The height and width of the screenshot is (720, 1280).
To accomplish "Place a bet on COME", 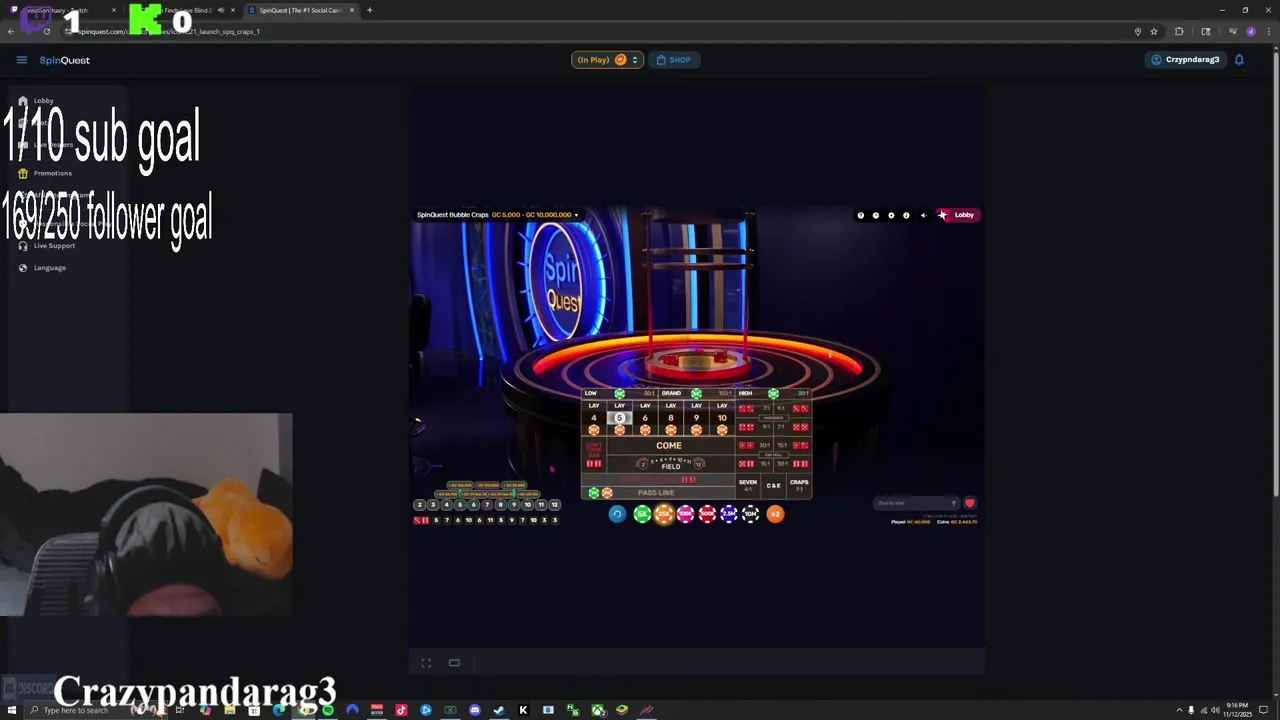I will [671, 445].
